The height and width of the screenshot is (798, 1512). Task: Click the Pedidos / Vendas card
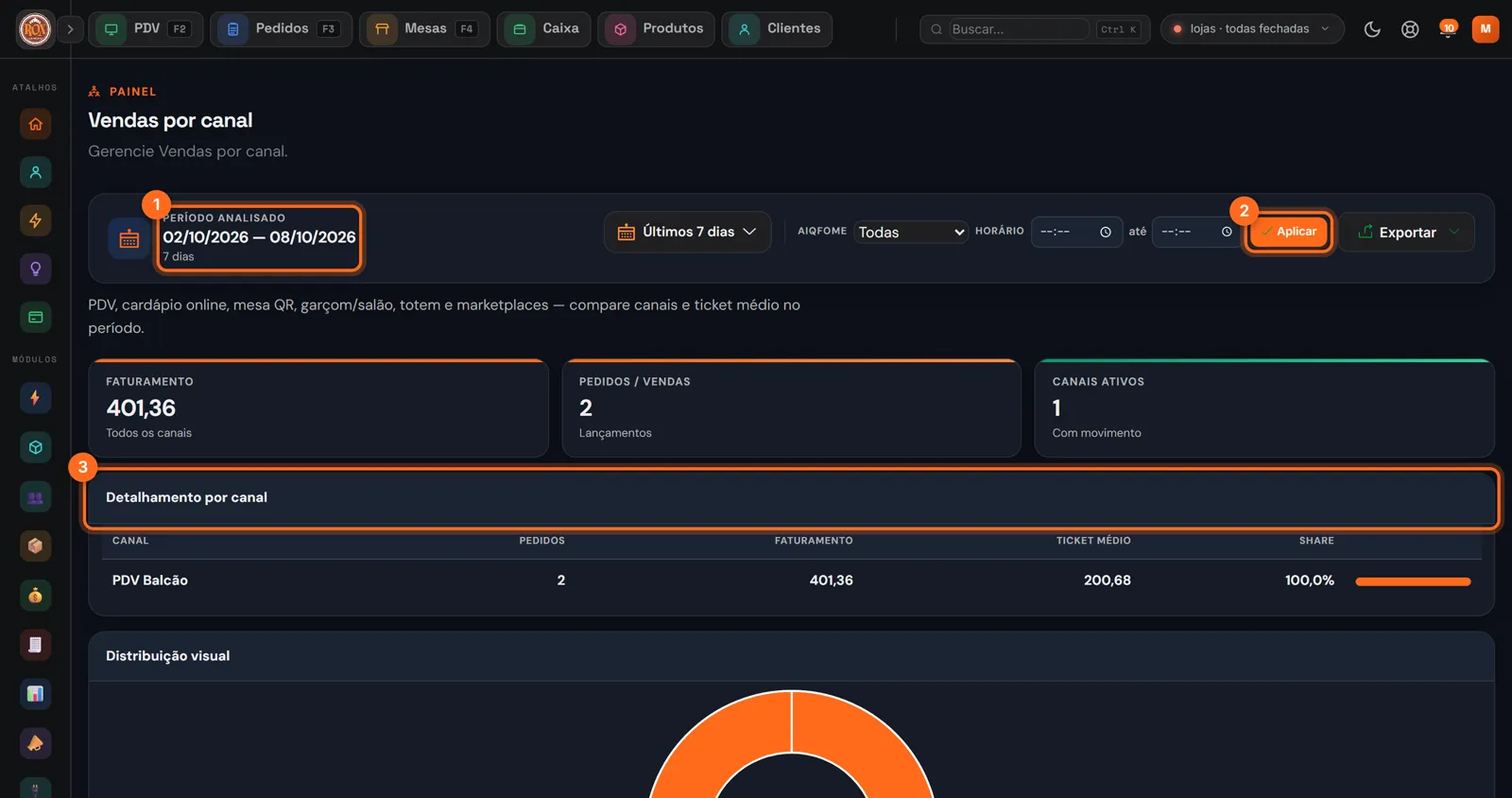click(792, 408)
